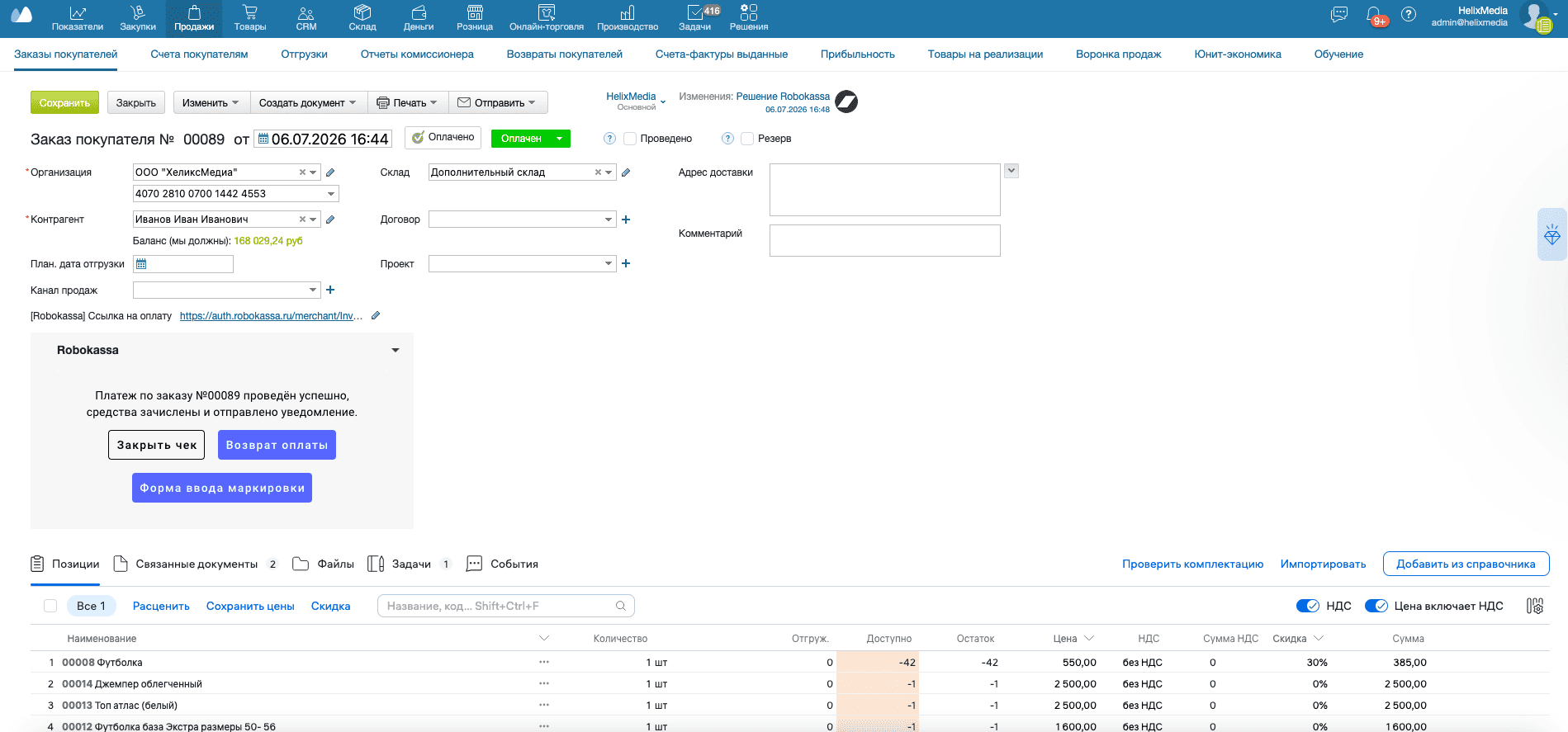This screenshot has height=732, width=1568.
Task: Edit warehouse with the pencil icon
Action: (x=626, y=172)
